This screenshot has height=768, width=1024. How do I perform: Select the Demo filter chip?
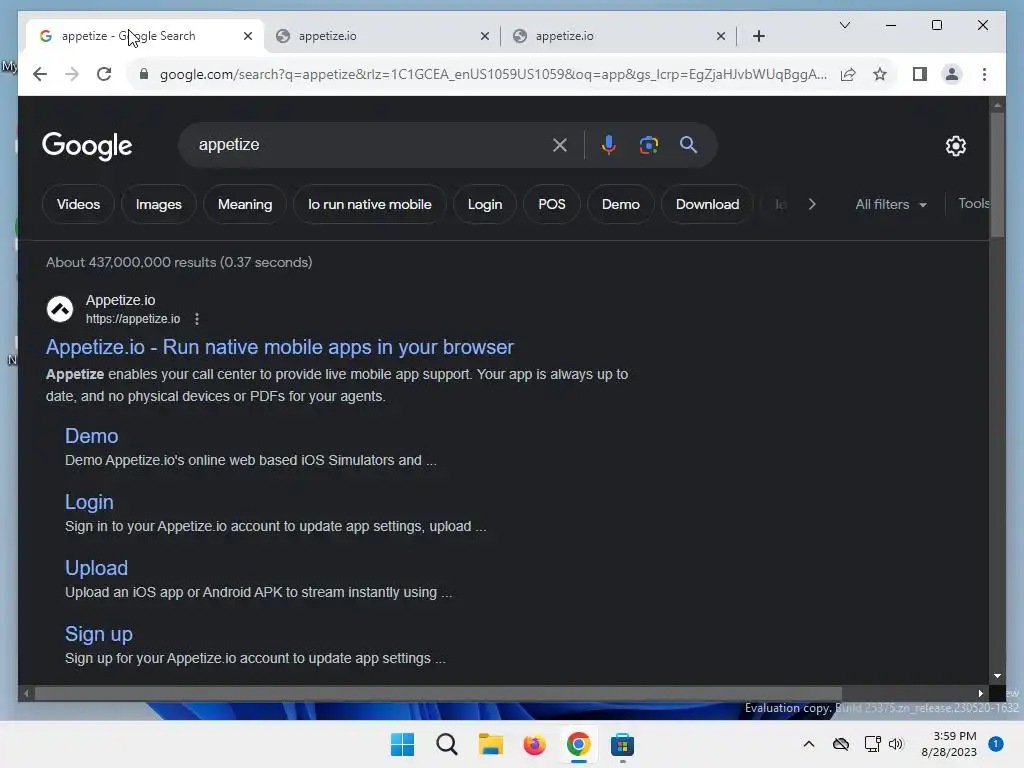point(620,204)
